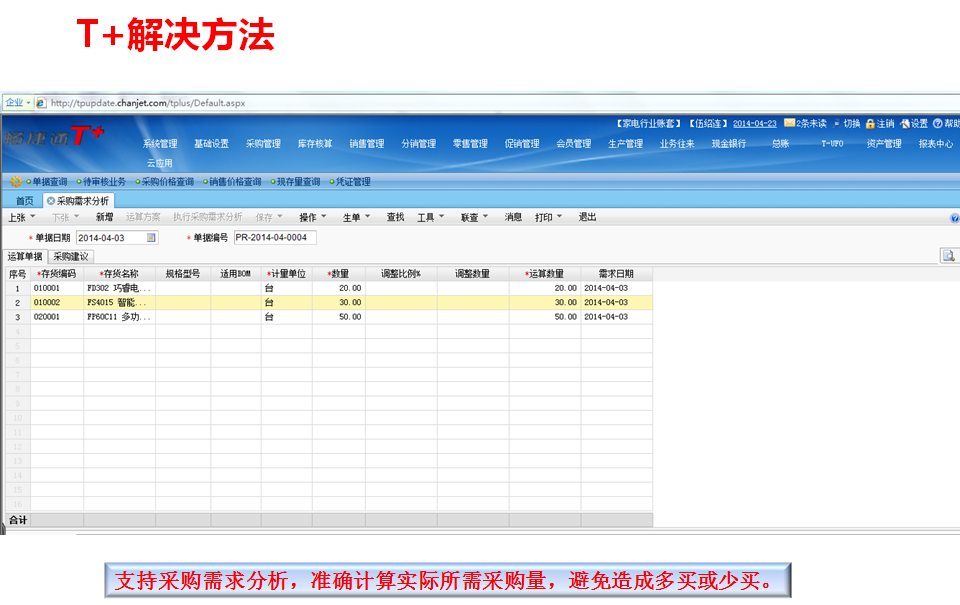Open the 促销管理 menu
Viewport: 960px width, 605px height.
(522, 144)
